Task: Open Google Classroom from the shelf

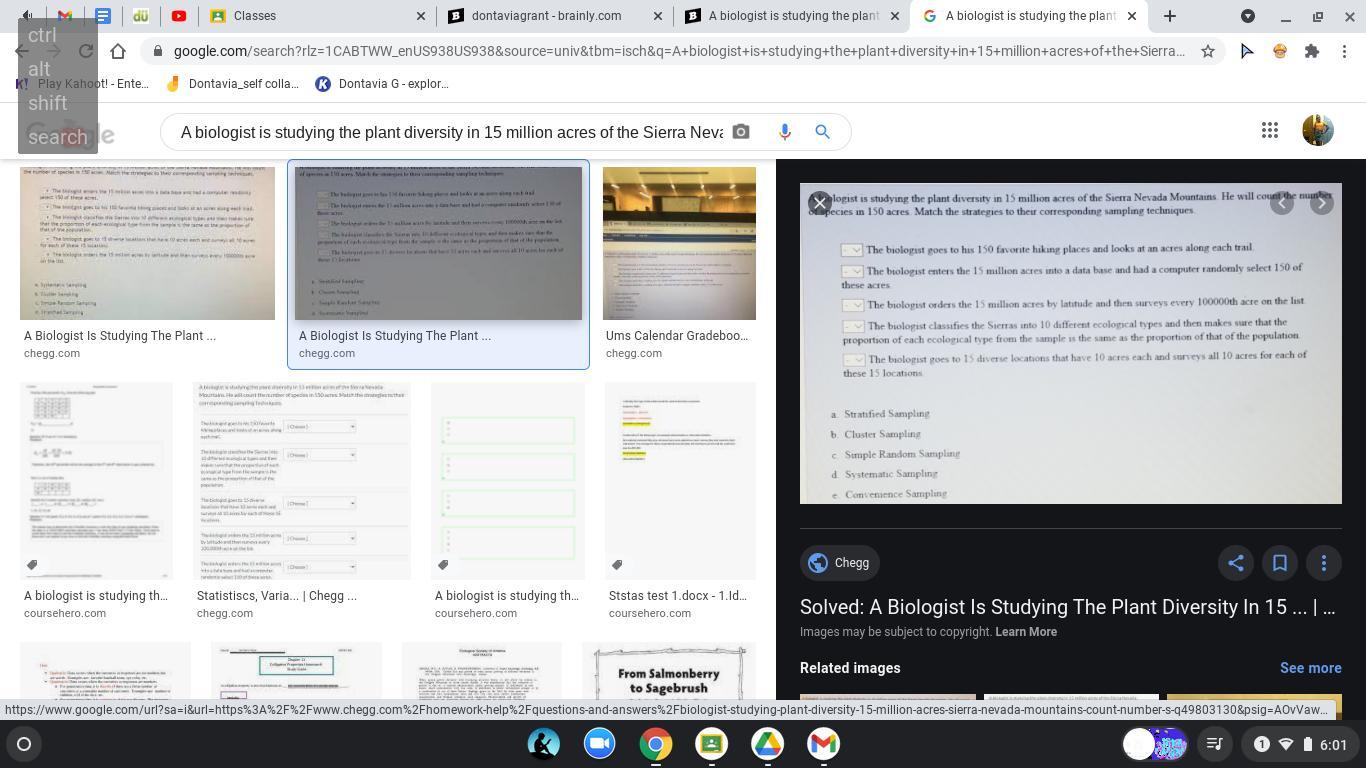Action: tap(711, 744)
